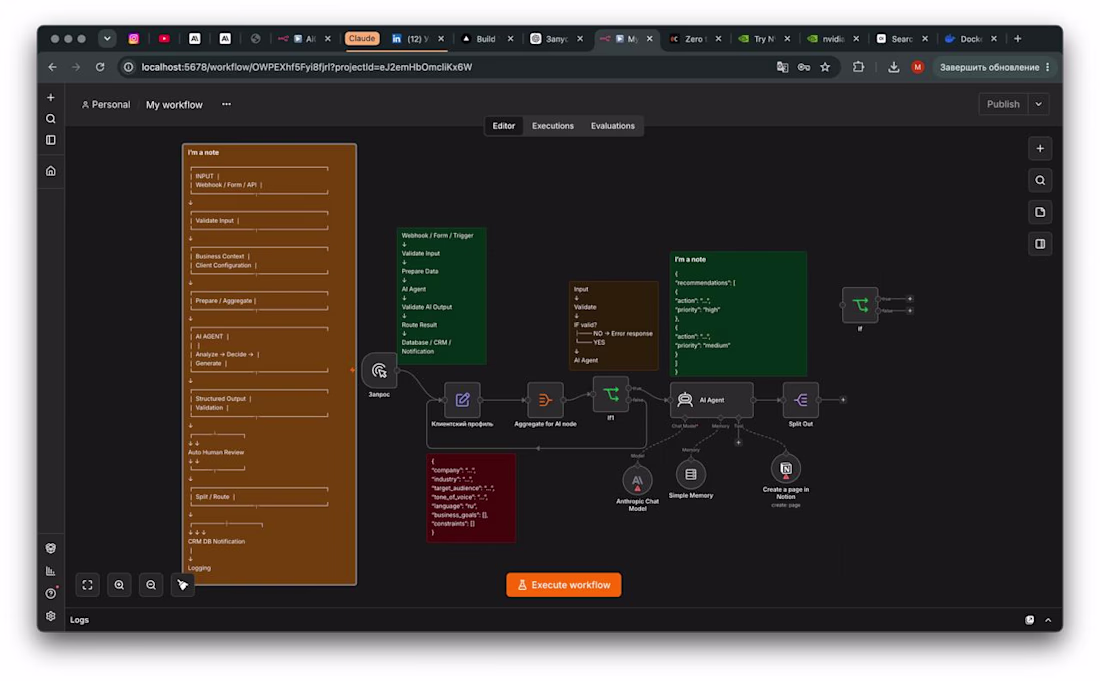Select the green recommendations sticky note
Image resolution: width=1100 pixels, height=681 pixels.
[738, 313]
